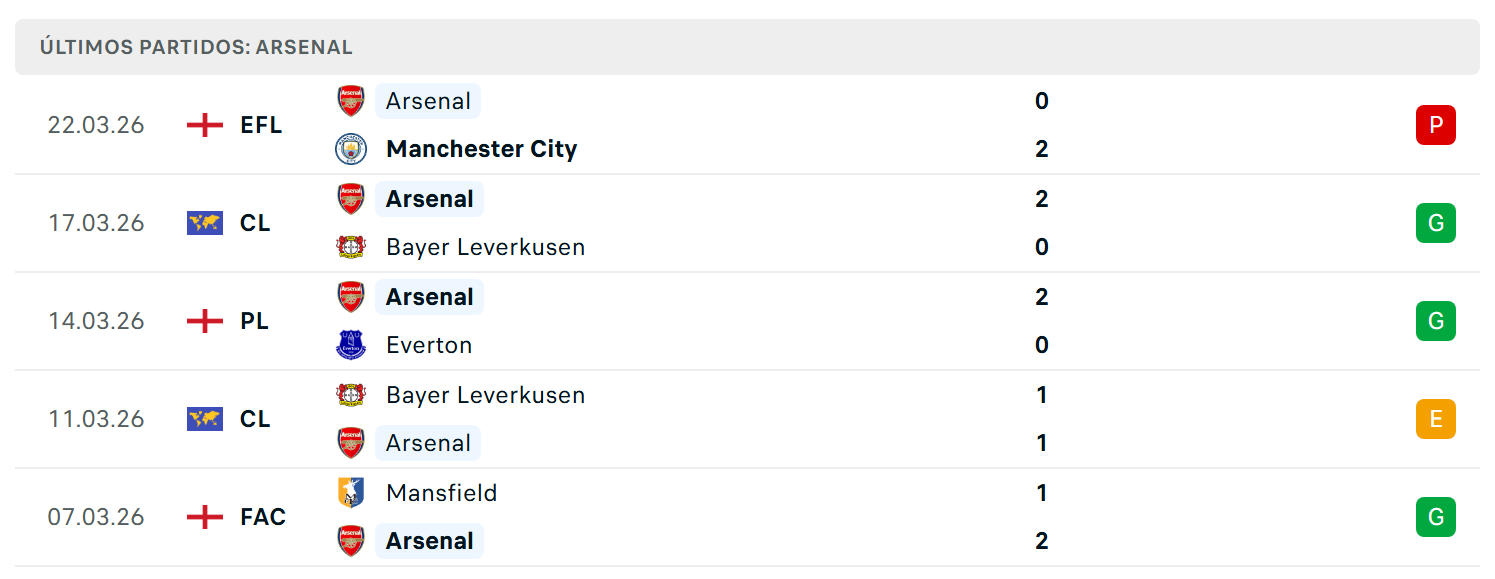Click Champions League flag icon for 17.03.26
Viewport: 1495px width, 579px height.
(205, 223)
